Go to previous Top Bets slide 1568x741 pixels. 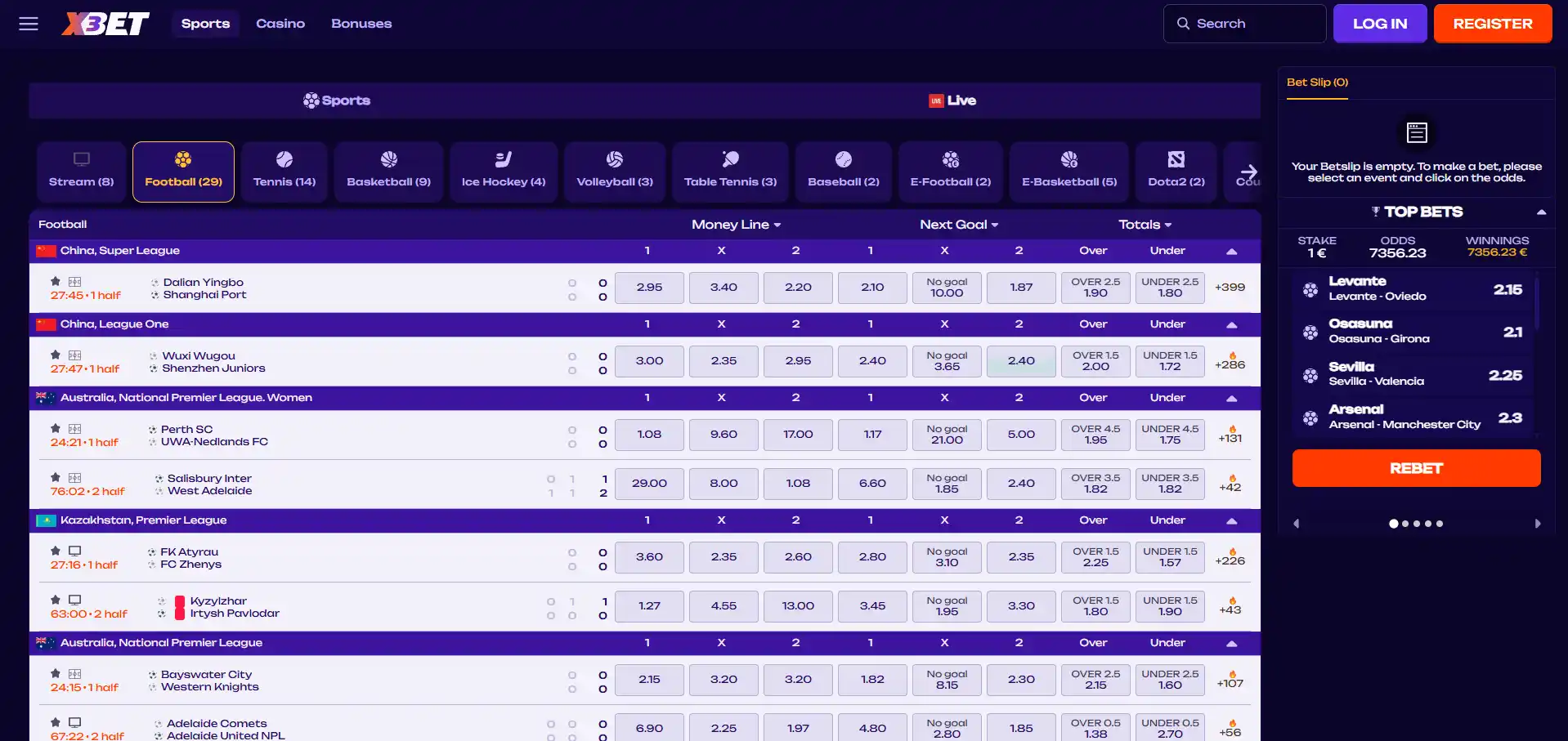(1296, 524)
